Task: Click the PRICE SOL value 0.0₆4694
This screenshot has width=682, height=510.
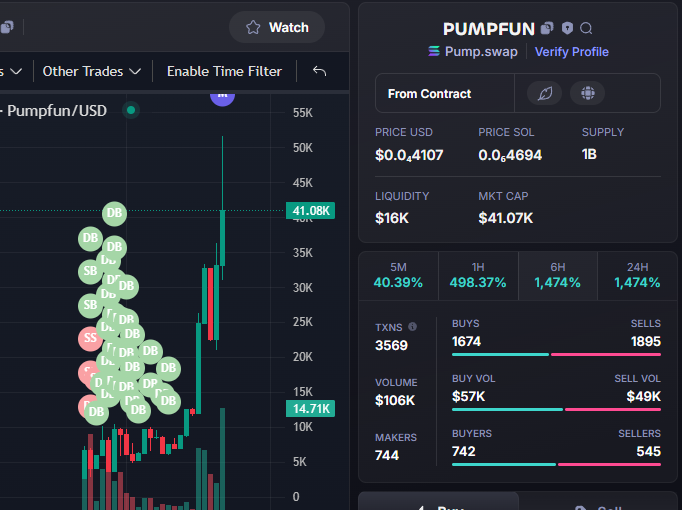Action: click(510, 155)
